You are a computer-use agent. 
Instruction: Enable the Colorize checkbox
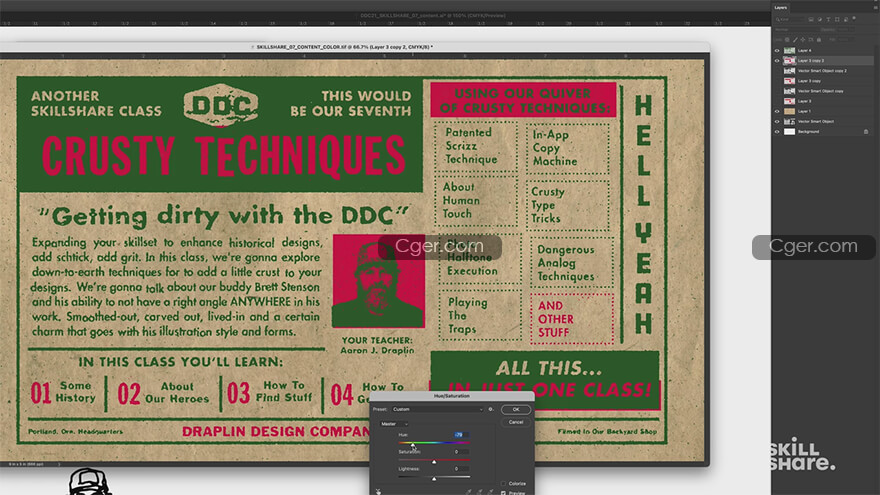pos(503,484)
